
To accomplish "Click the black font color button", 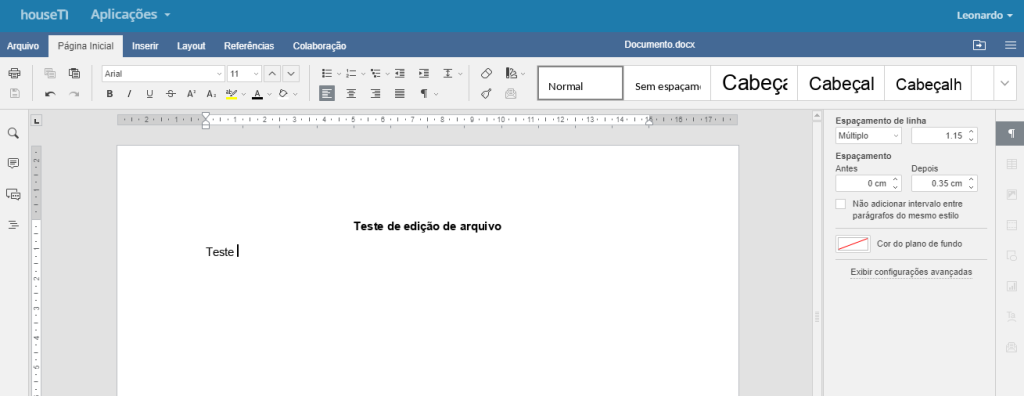I will (257, 93).
